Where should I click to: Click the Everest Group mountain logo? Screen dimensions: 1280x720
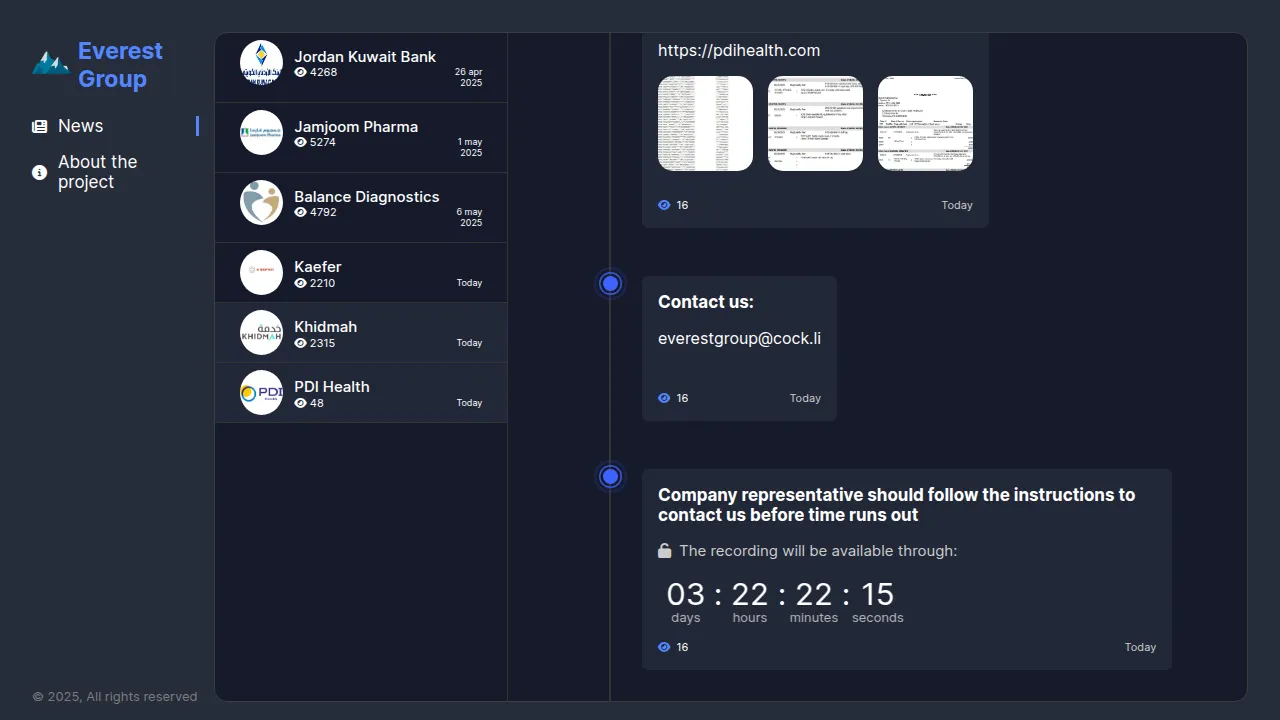pos(50,64)
